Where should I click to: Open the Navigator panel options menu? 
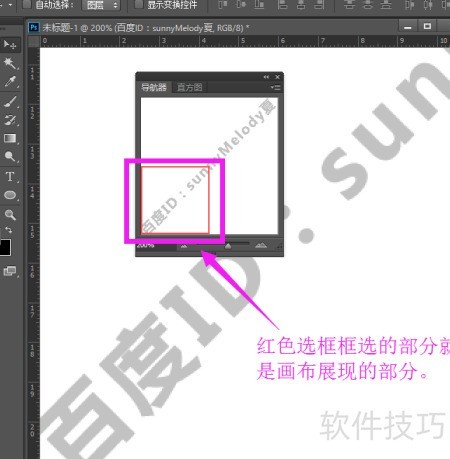coord(275,87)
